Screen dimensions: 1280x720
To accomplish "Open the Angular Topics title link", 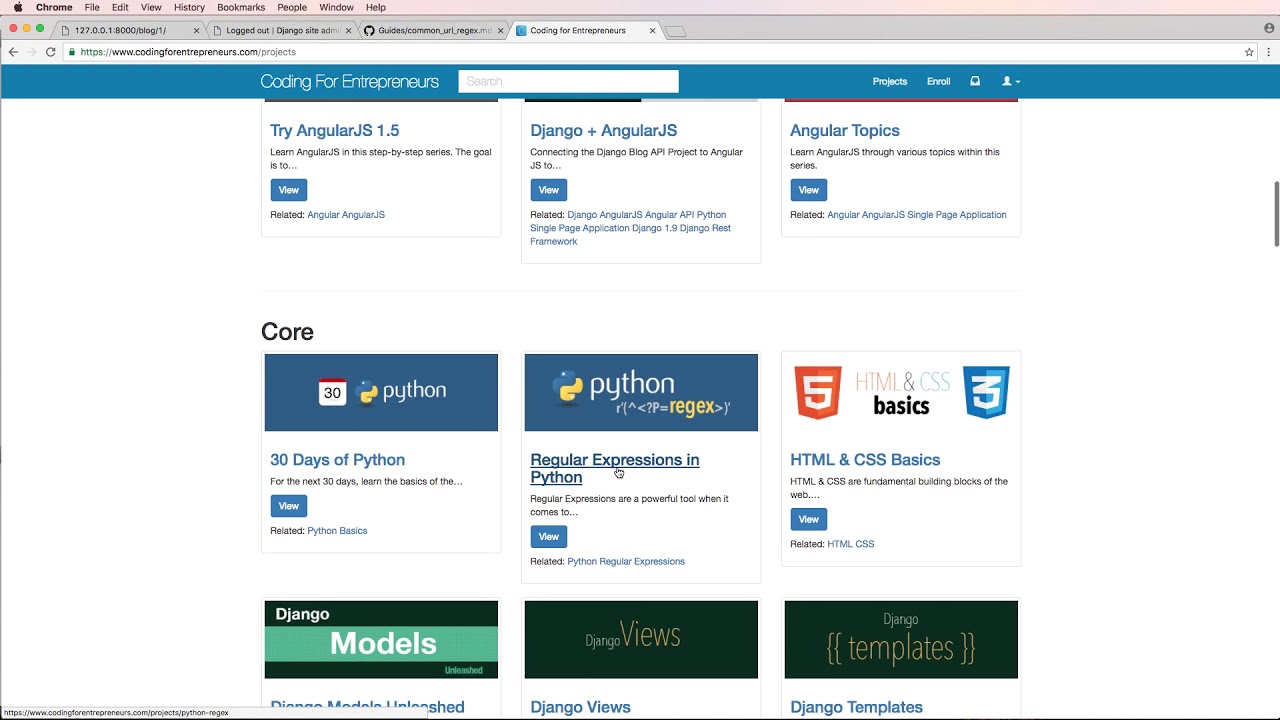I will coord(845,130).
